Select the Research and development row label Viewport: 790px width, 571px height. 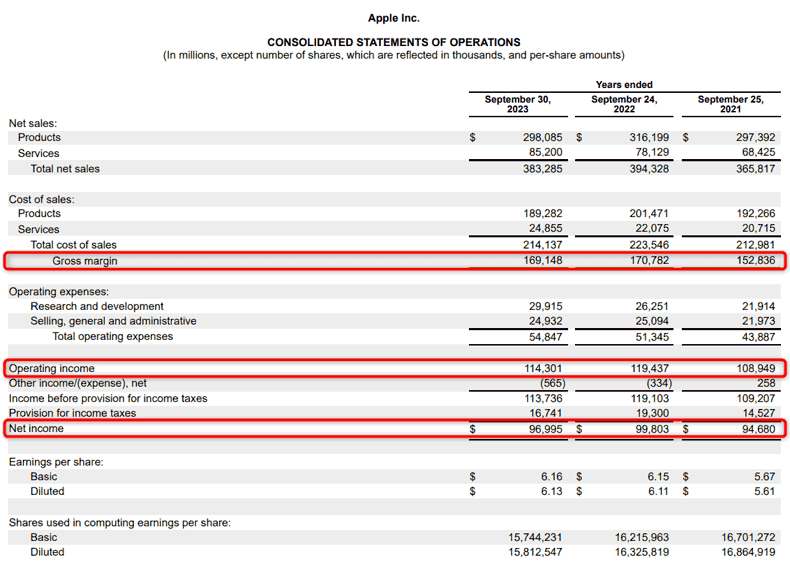(x=97, y=307)
